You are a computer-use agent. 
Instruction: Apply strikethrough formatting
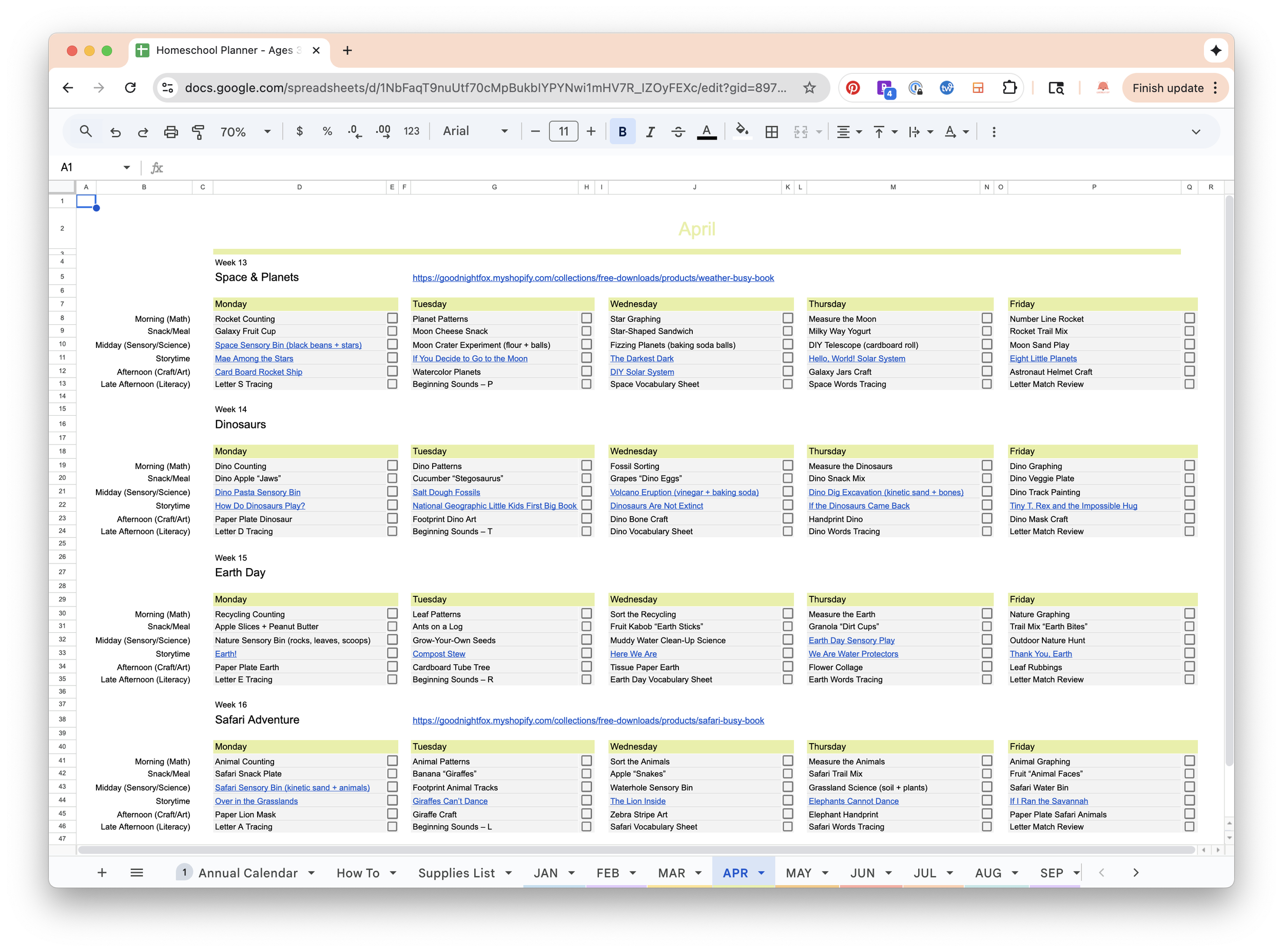[x=678, y=131]
